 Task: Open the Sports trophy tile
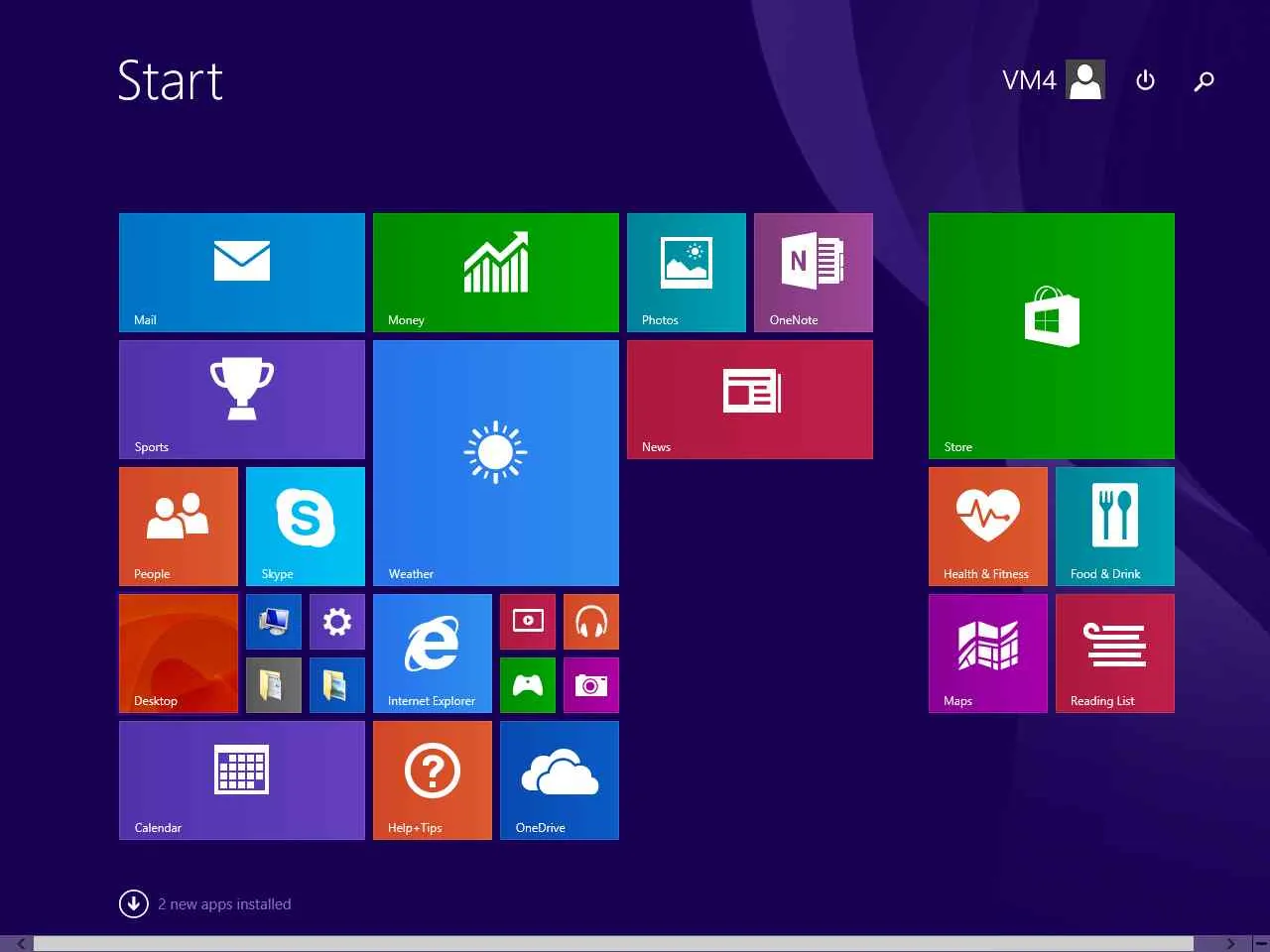click(242, 400)
